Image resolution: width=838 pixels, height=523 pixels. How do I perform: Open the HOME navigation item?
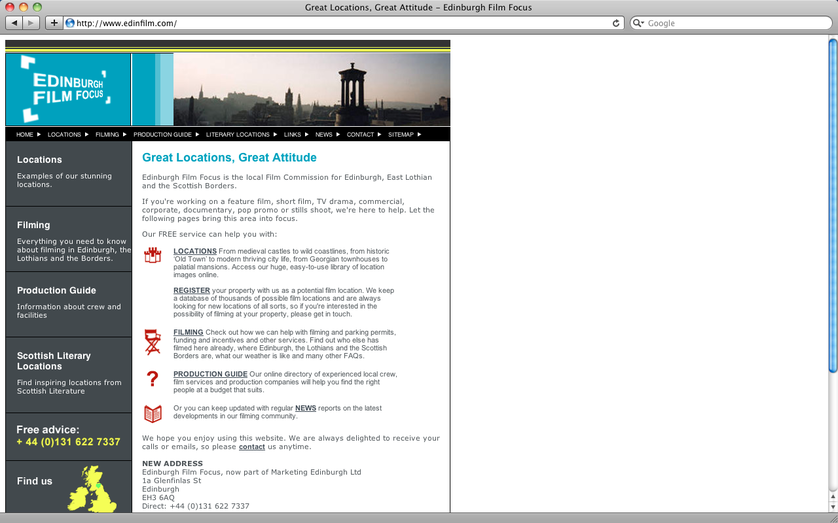(x=25, y=135)
